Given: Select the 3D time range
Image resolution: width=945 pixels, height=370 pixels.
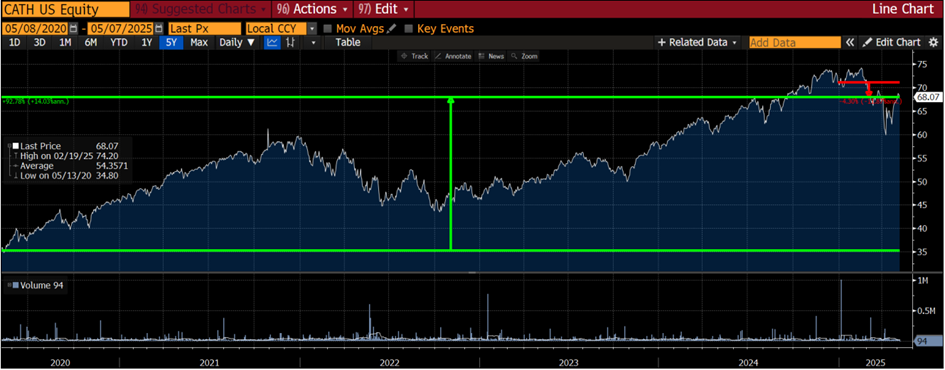Looking at the screenshot, I should click(40, 42).
